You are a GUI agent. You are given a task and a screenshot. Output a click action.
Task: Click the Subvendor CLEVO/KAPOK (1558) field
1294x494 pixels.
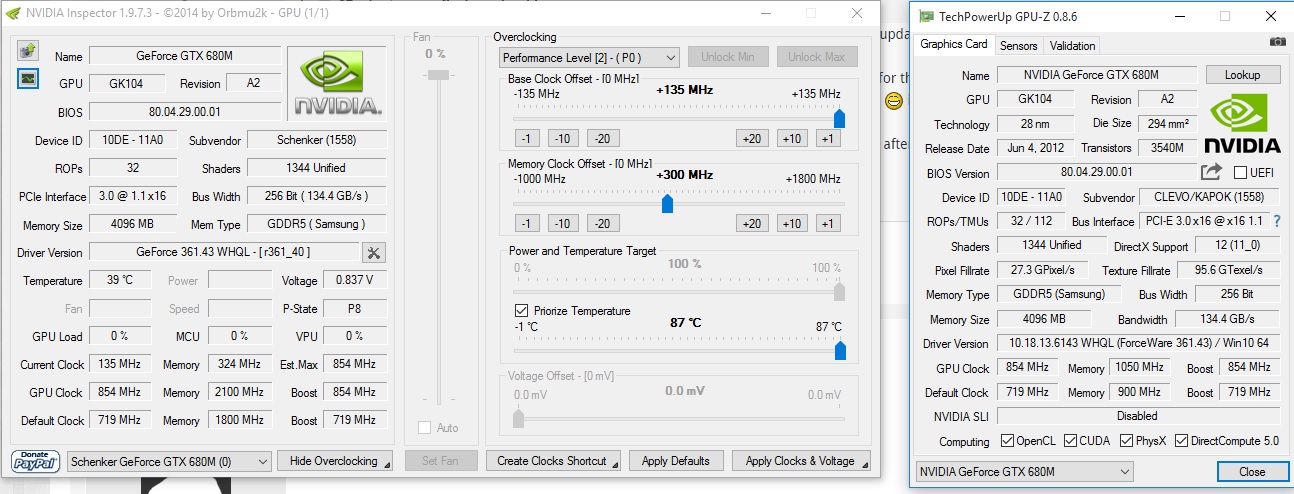tap(1207, 198)
